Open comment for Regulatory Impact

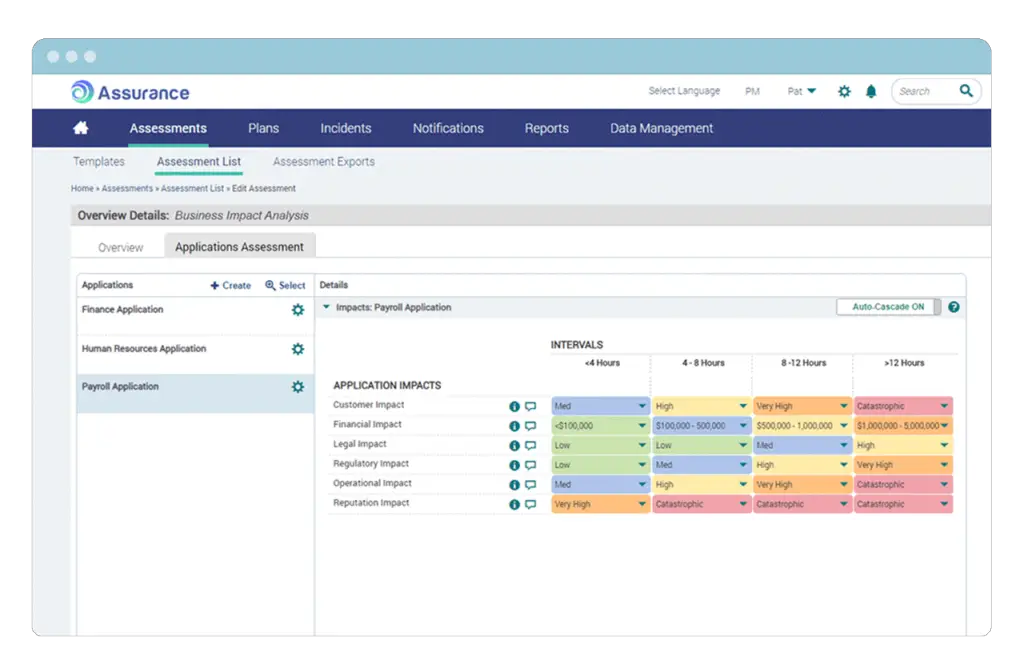tap(530, 466)
